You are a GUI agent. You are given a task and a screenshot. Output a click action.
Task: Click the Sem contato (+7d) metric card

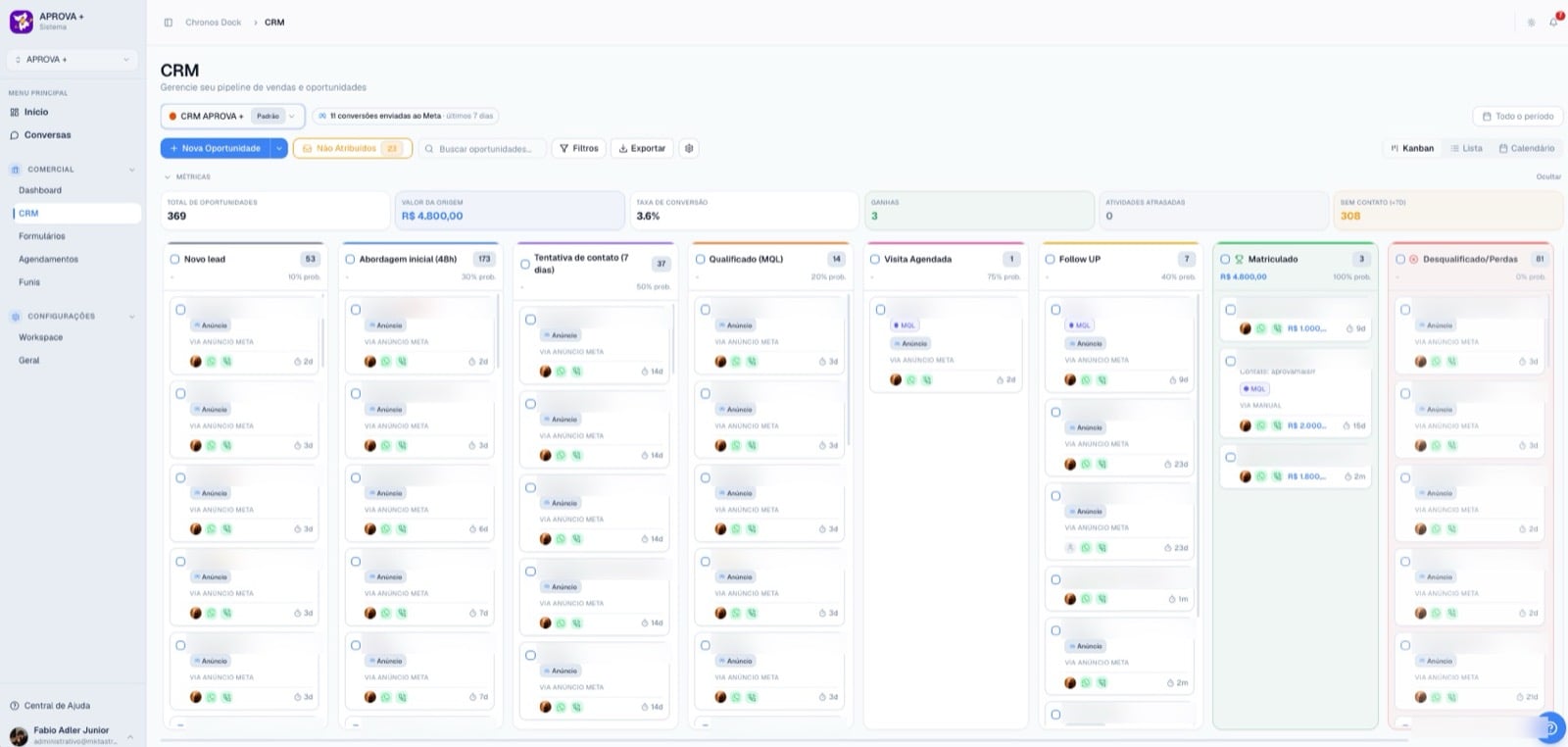1447,210
